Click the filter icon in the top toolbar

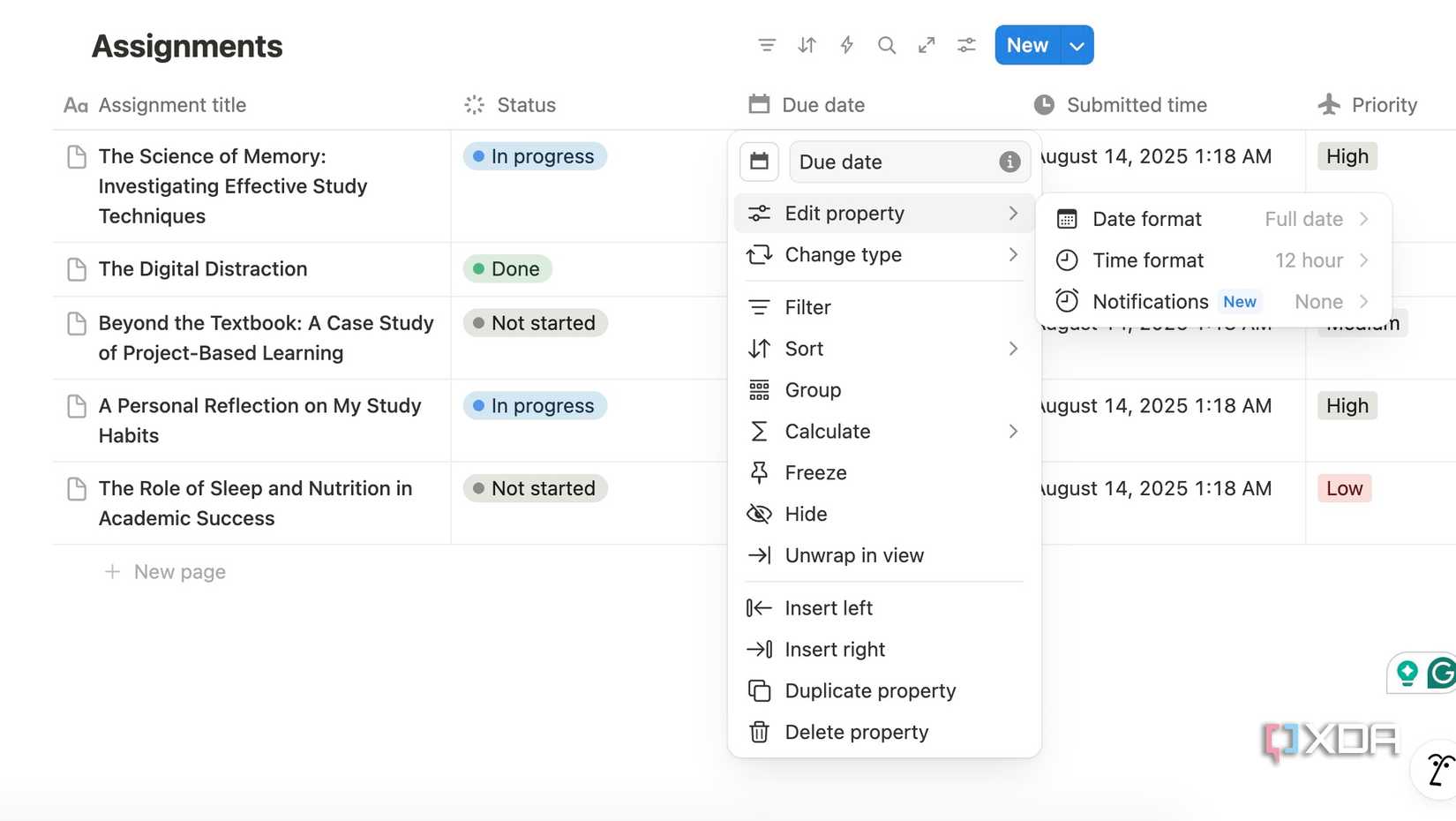(767, 45)
